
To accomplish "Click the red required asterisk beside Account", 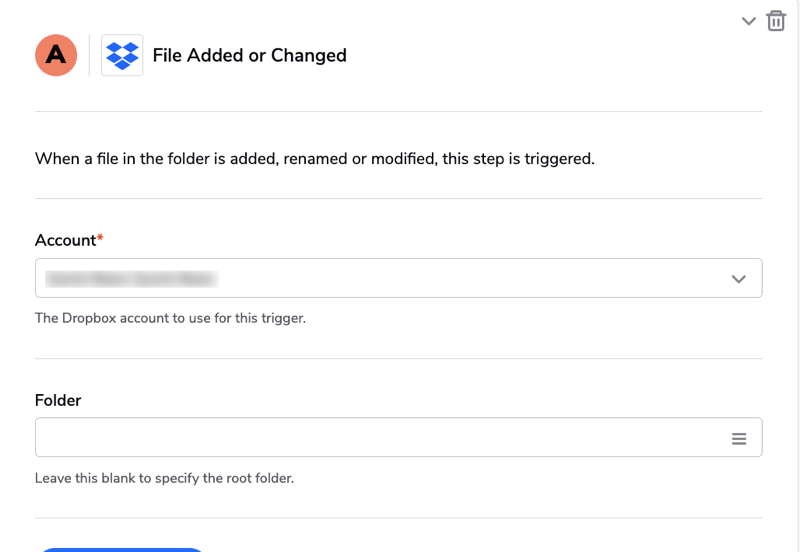I will pos(100,238).
